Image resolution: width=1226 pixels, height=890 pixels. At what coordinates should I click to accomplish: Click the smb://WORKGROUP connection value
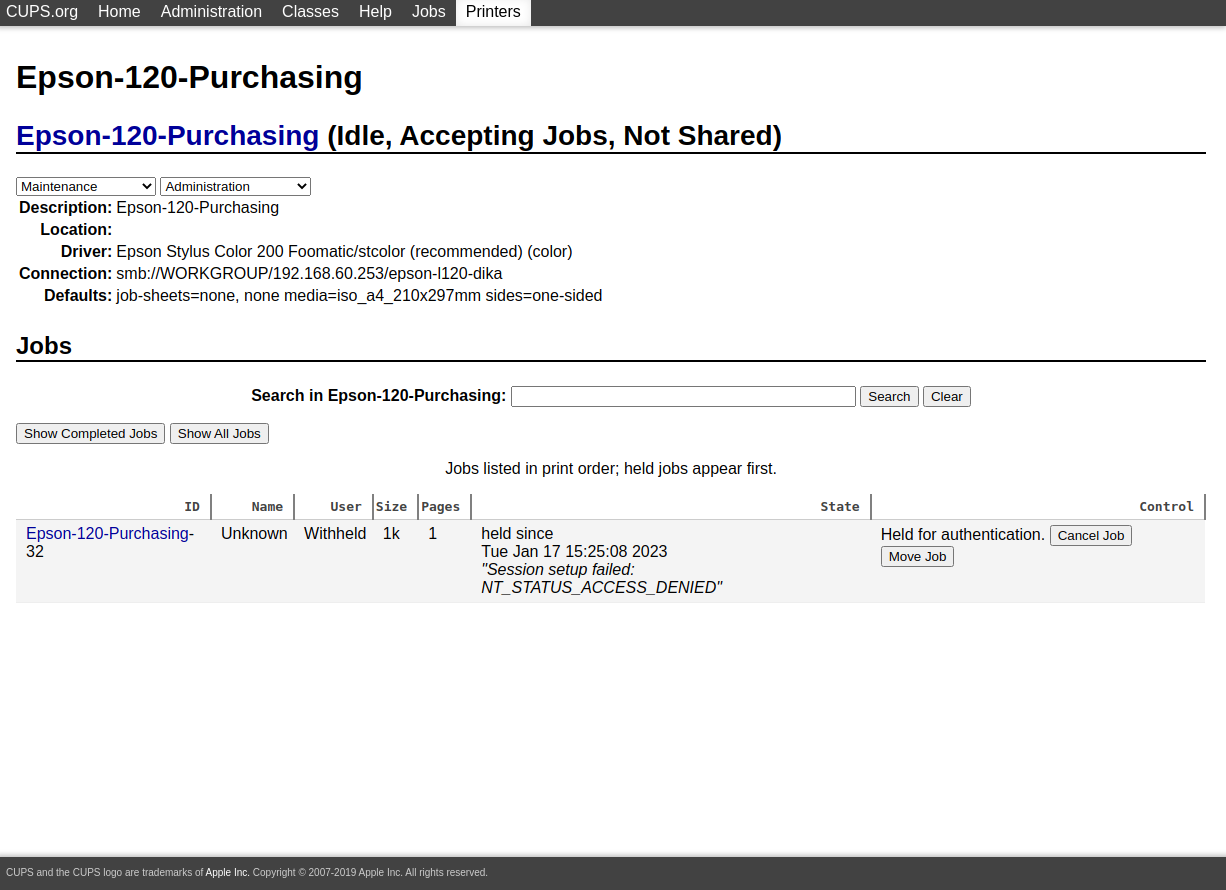pyautogui.click(x=309, y=273)
